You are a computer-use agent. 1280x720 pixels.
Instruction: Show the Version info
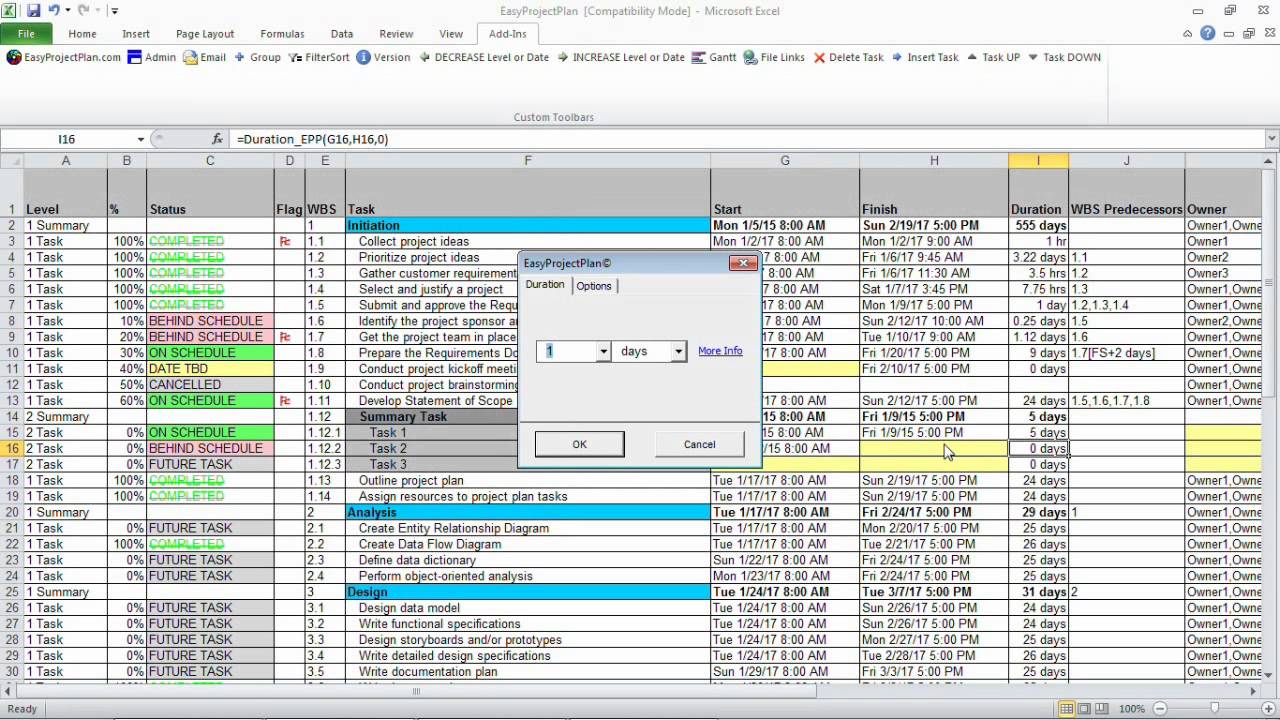(383, 57)
